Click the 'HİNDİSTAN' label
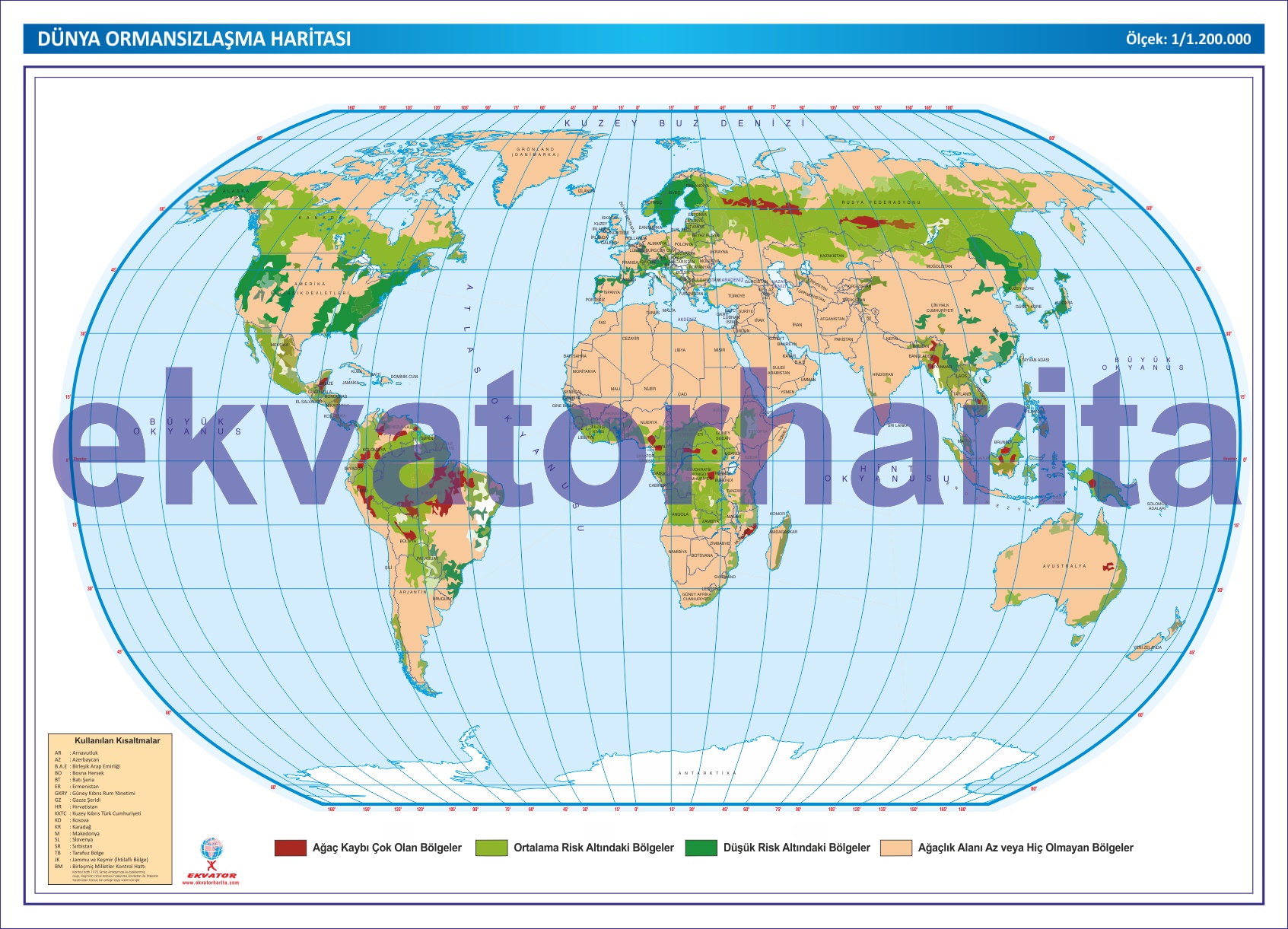This screenshot has height=929, width=1288. (x=883, y=374)
